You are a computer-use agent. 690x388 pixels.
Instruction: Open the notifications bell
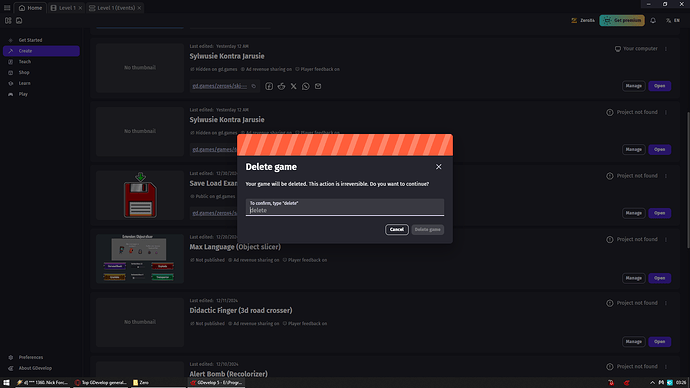click(653, 21)
